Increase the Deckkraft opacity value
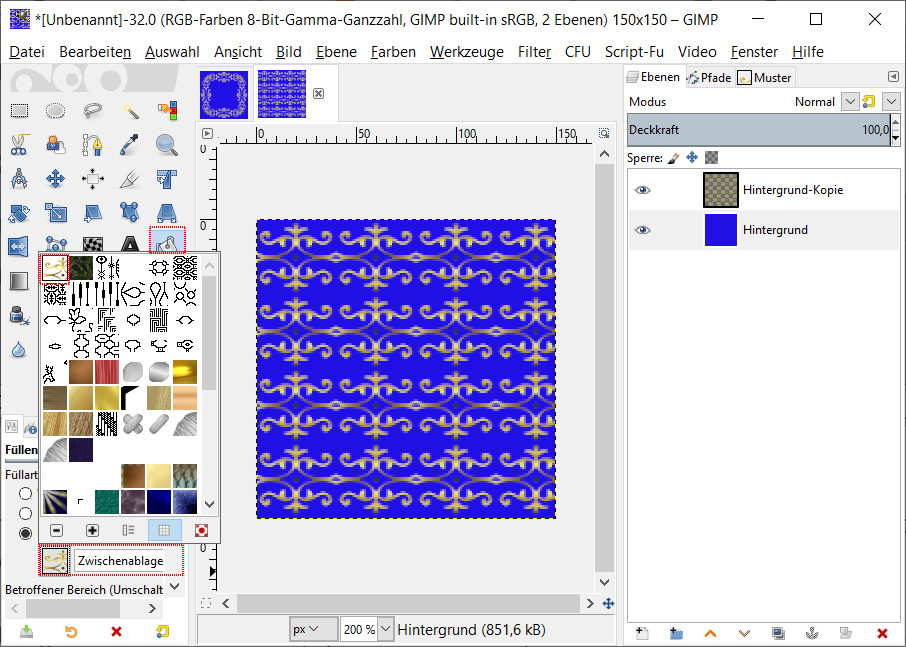 [x=896, y=122]
